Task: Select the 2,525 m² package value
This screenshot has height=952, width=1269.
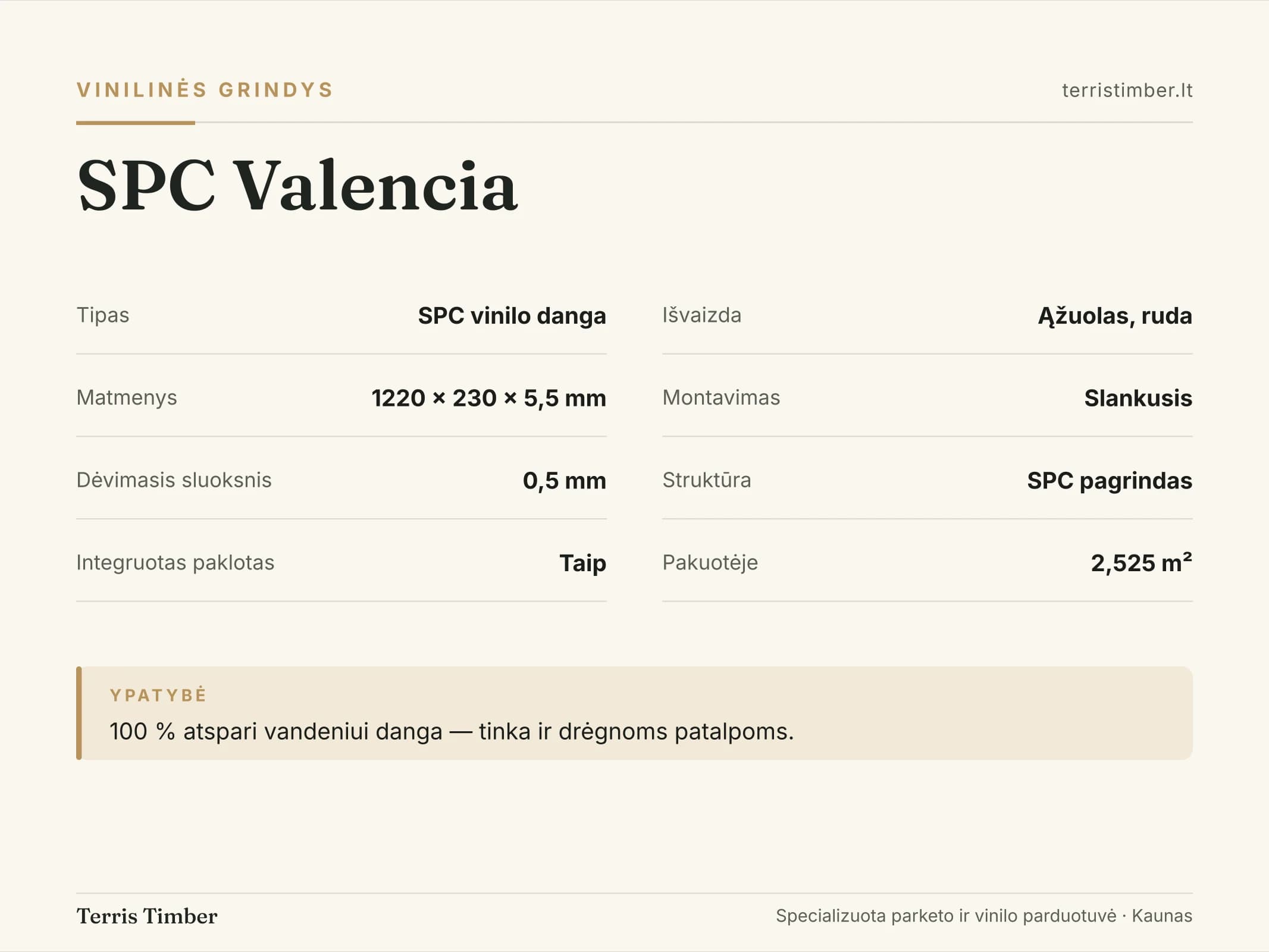Action: pyautogui.click(x=1141, y=562)
